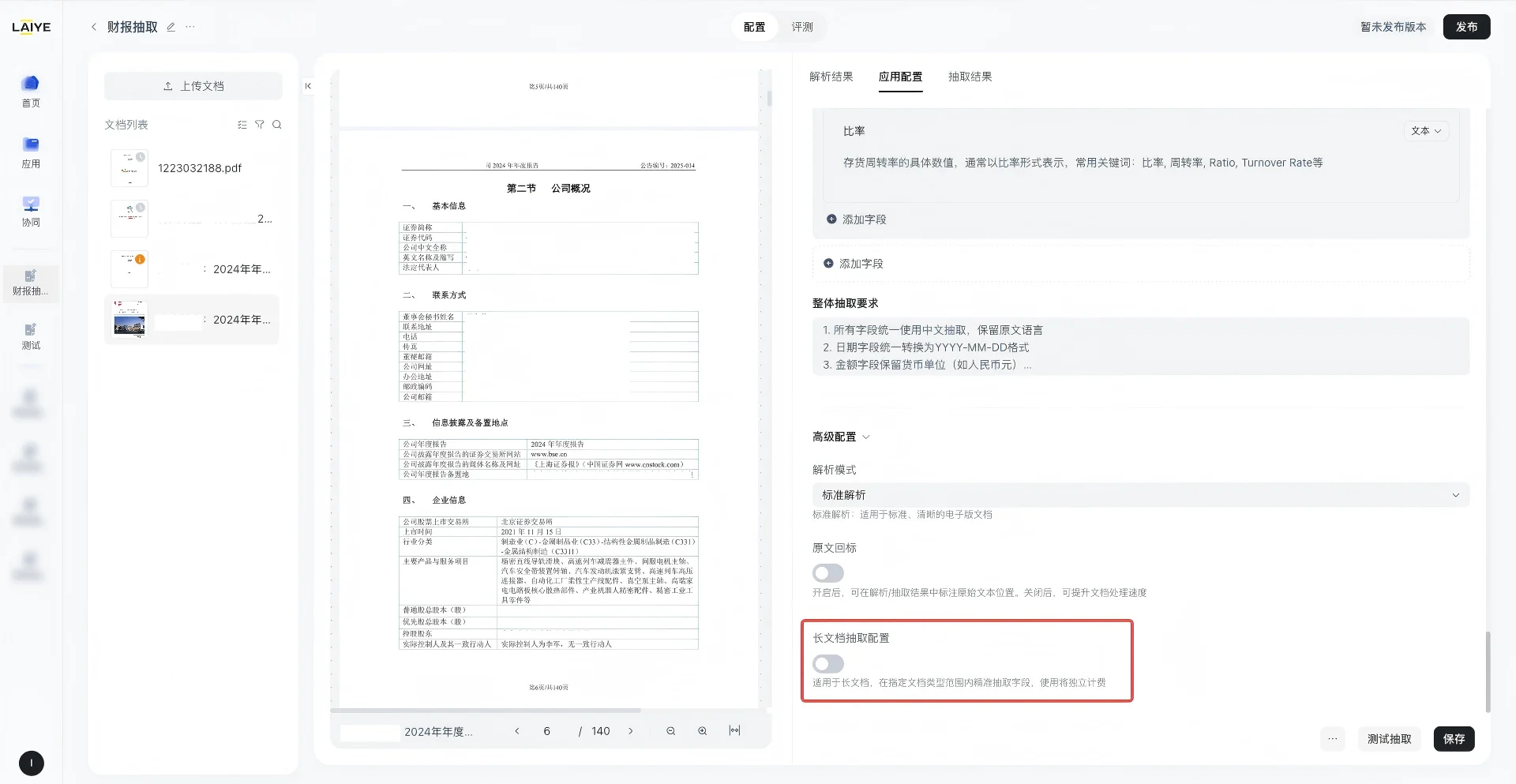Screen dimensions: 1516x784
Task: Click the 测试抽取 button
Action: click(1390, 739)
